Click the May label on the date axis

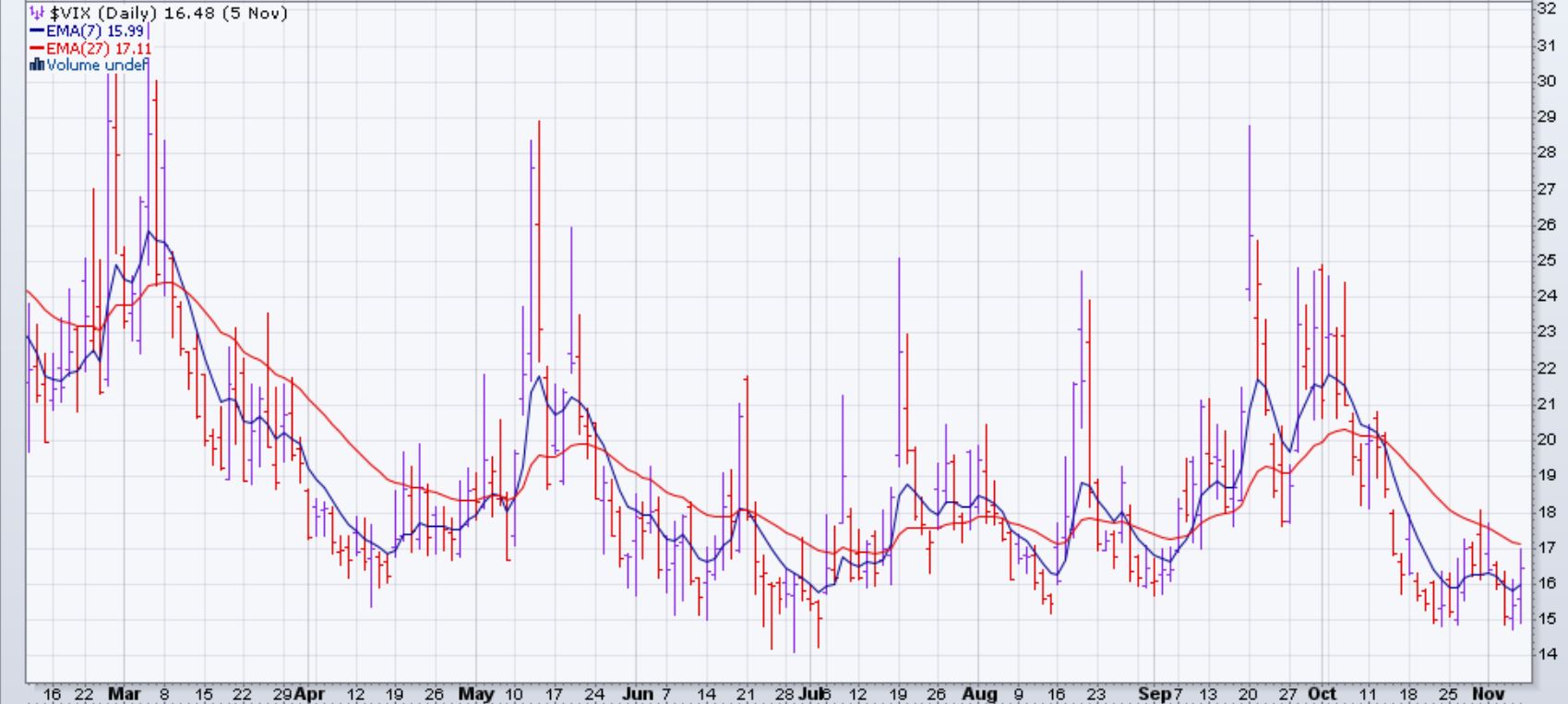[x=477, y=694]
